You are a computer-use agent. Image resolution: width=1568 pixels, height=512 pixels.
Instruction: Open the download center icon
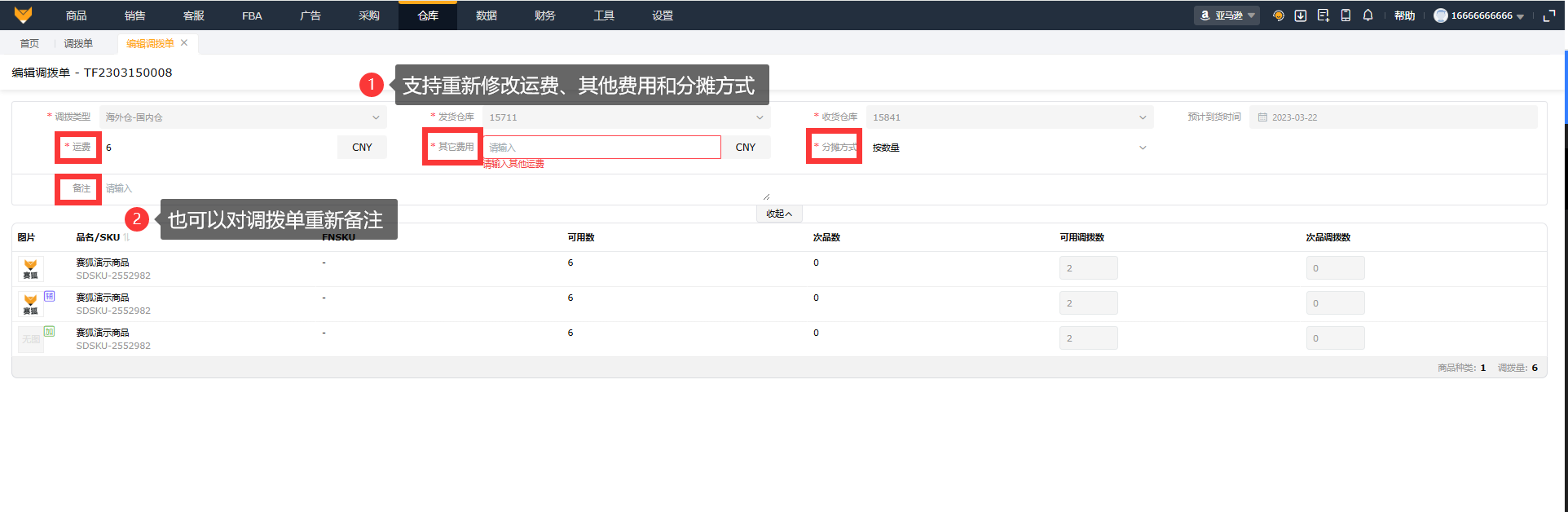point(1301,15)
